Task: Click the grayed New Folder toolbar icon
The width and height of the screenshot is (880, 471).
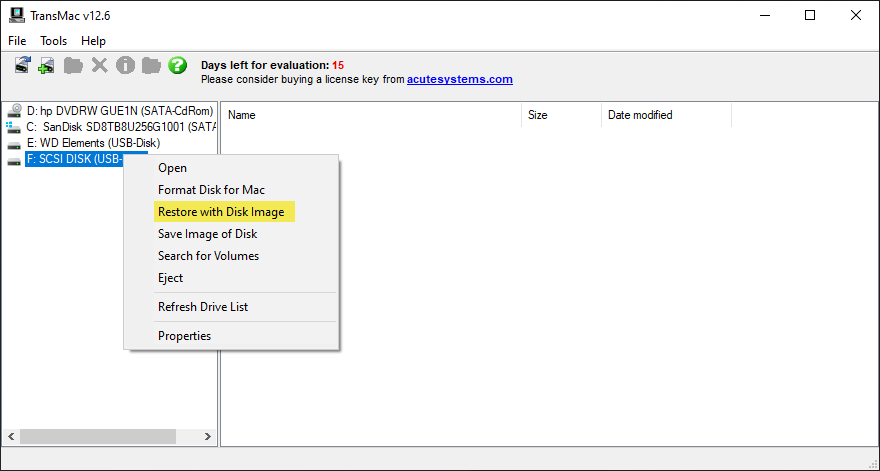Action: coord(73,65)
